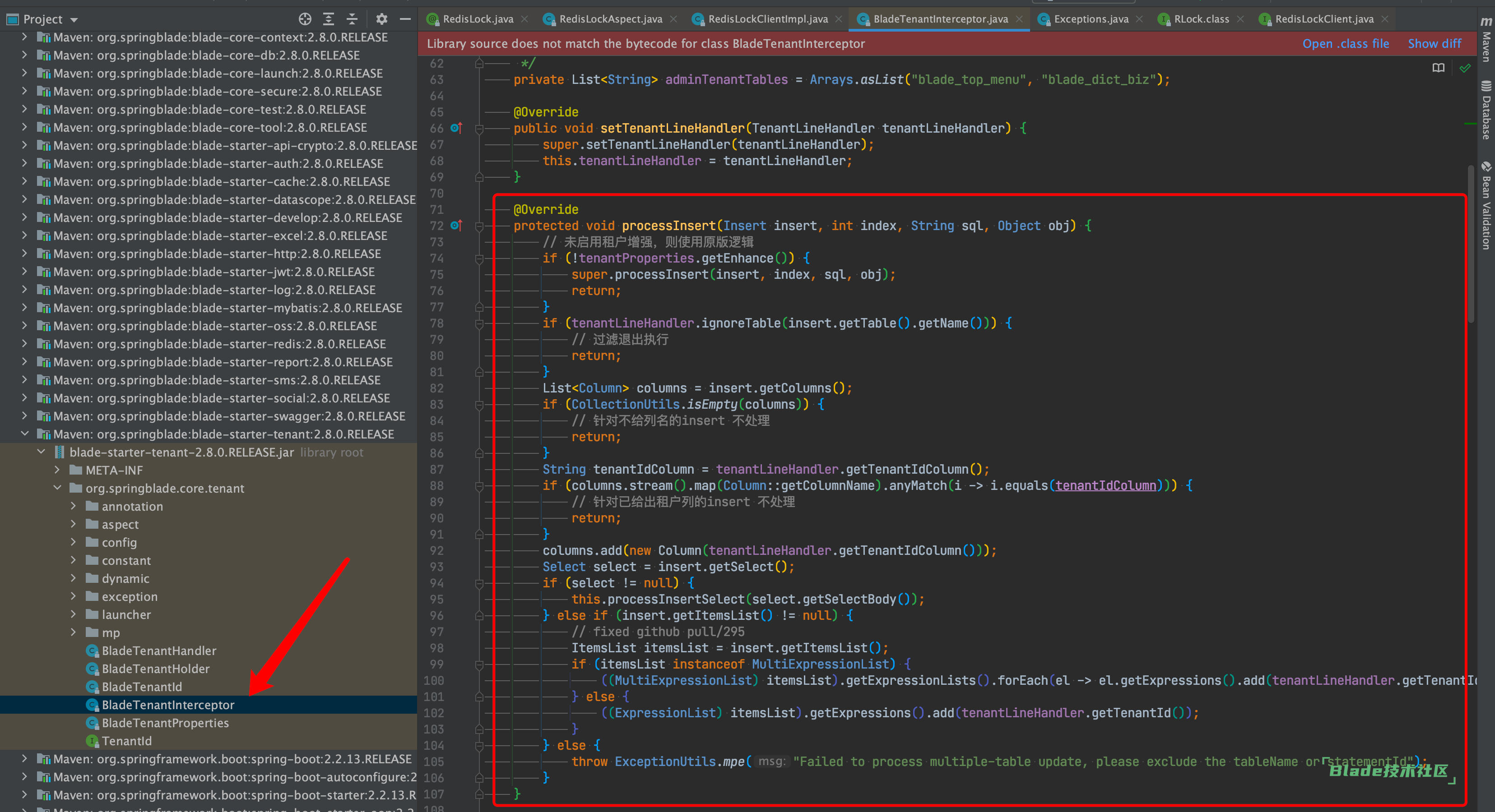Screen dimensions: 1495x812
Task: Click override gutter icon at line 72
Action: 456,225
